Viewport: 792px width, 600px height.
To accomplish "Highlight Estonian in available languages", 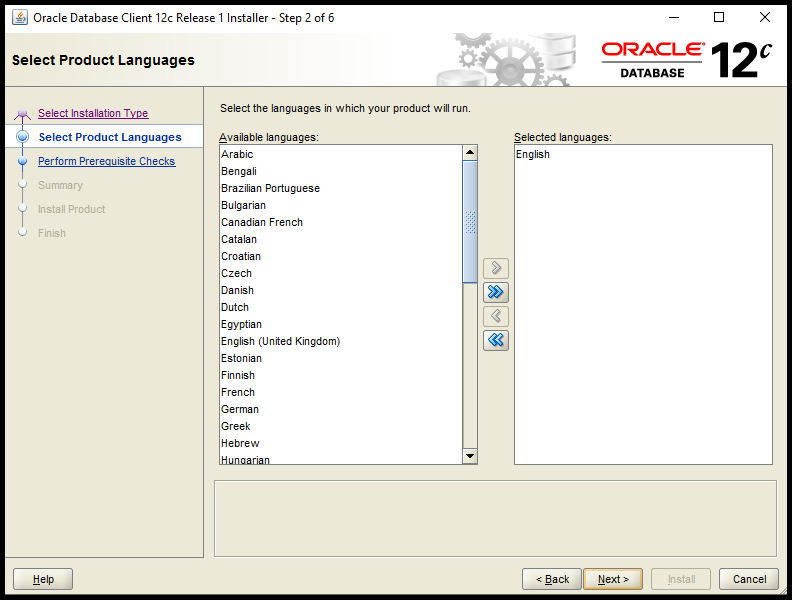I will click(341, 358).
